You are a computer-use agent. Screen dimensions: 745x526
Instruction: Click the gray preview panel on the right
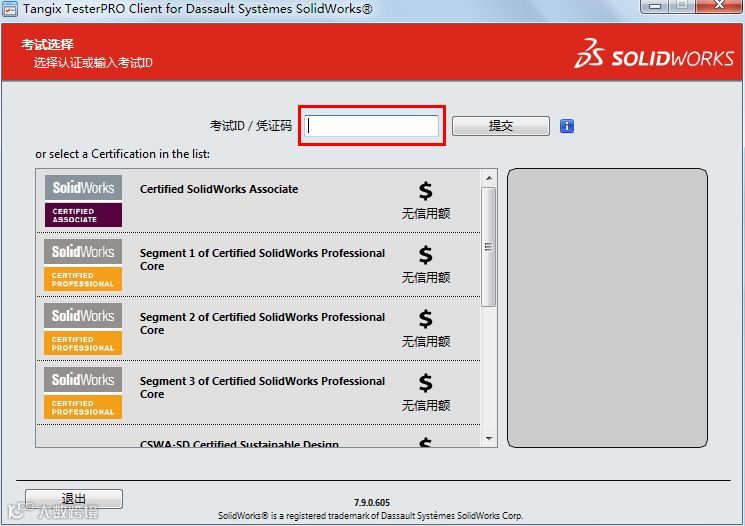click(607, 308)
